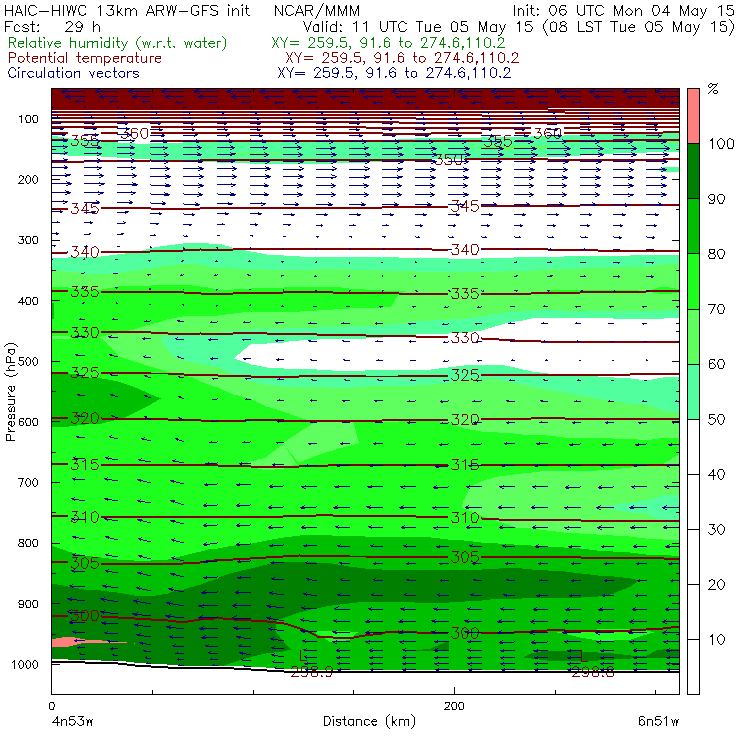Click the '350' potential temperature contour label
The image size is (740, 740).
click(448, 160)
